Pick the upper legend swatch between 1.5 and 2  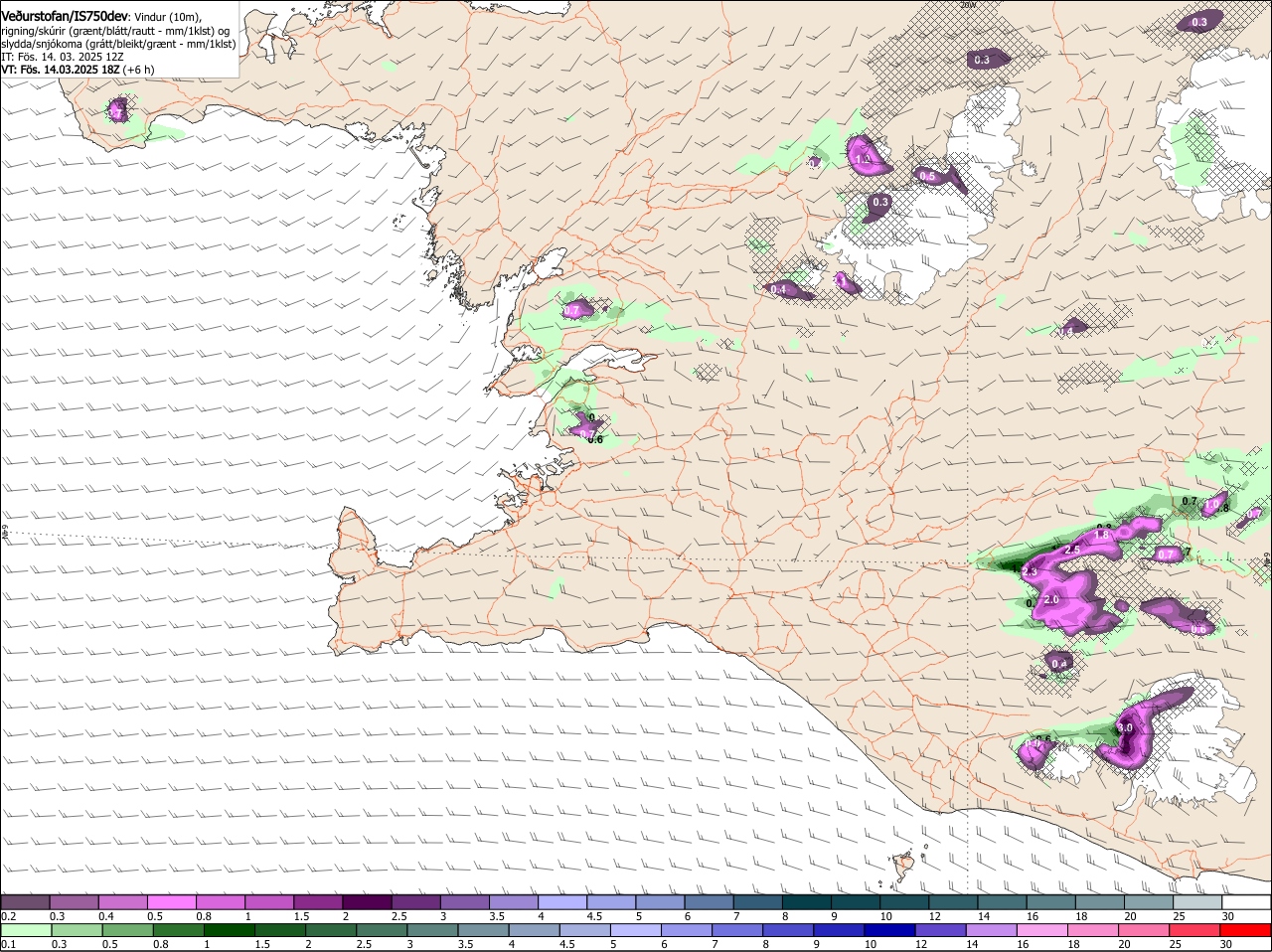pyautogui.click(x=318, y=901)
